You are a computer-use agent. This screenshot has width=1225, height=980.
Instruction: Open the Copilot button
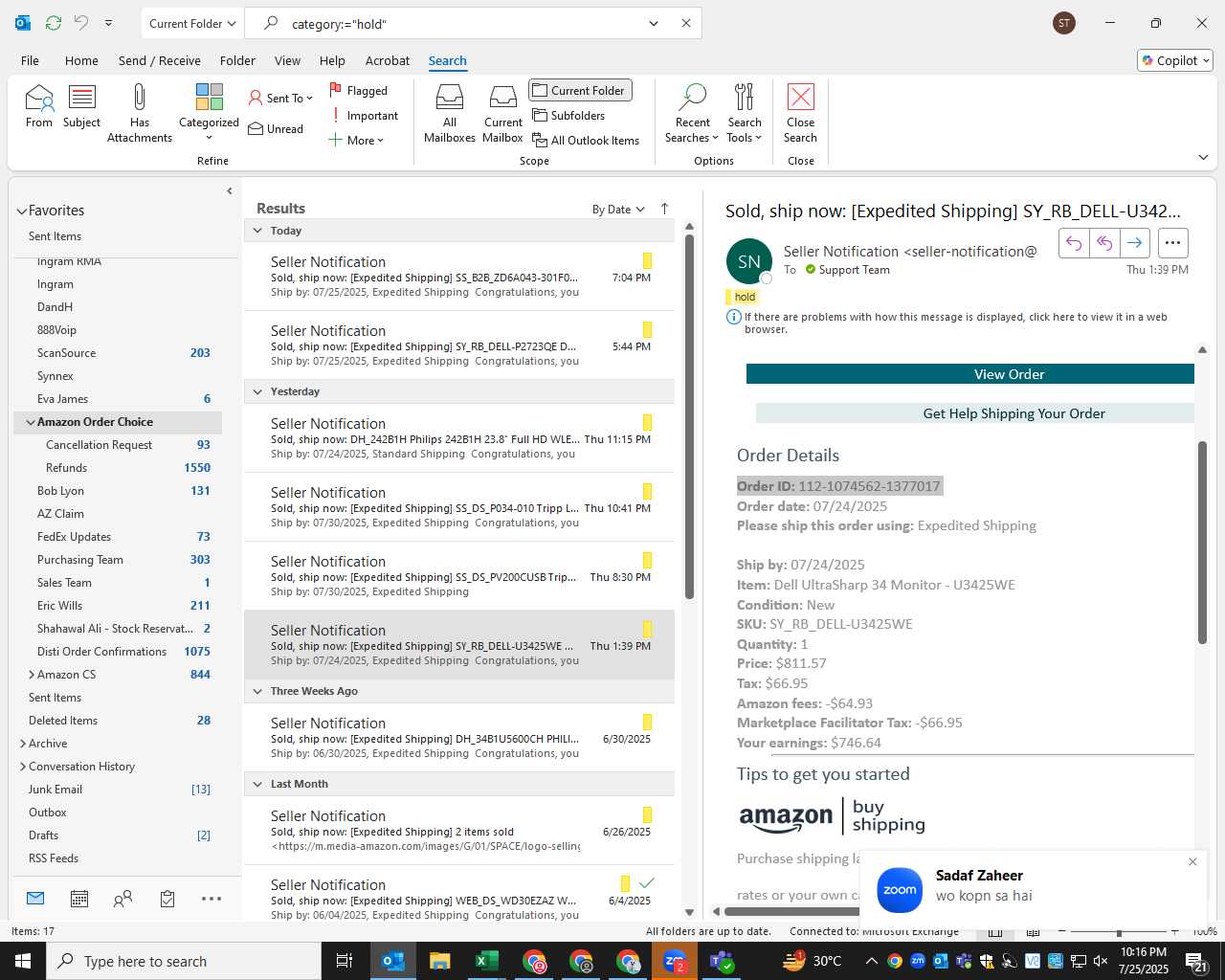(x=1175, y=60)
